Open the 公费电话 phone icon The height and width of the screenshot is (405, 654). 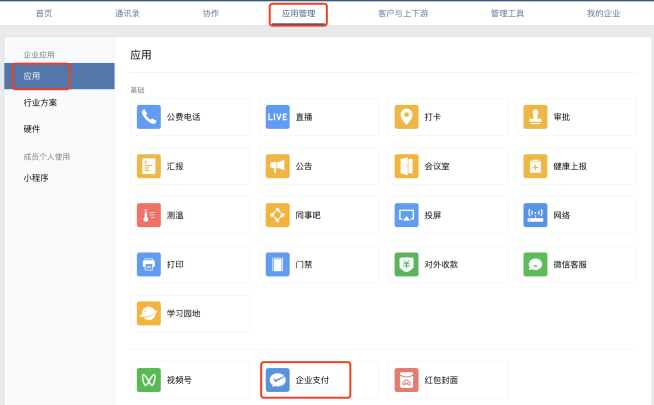[x=148, y=117]
